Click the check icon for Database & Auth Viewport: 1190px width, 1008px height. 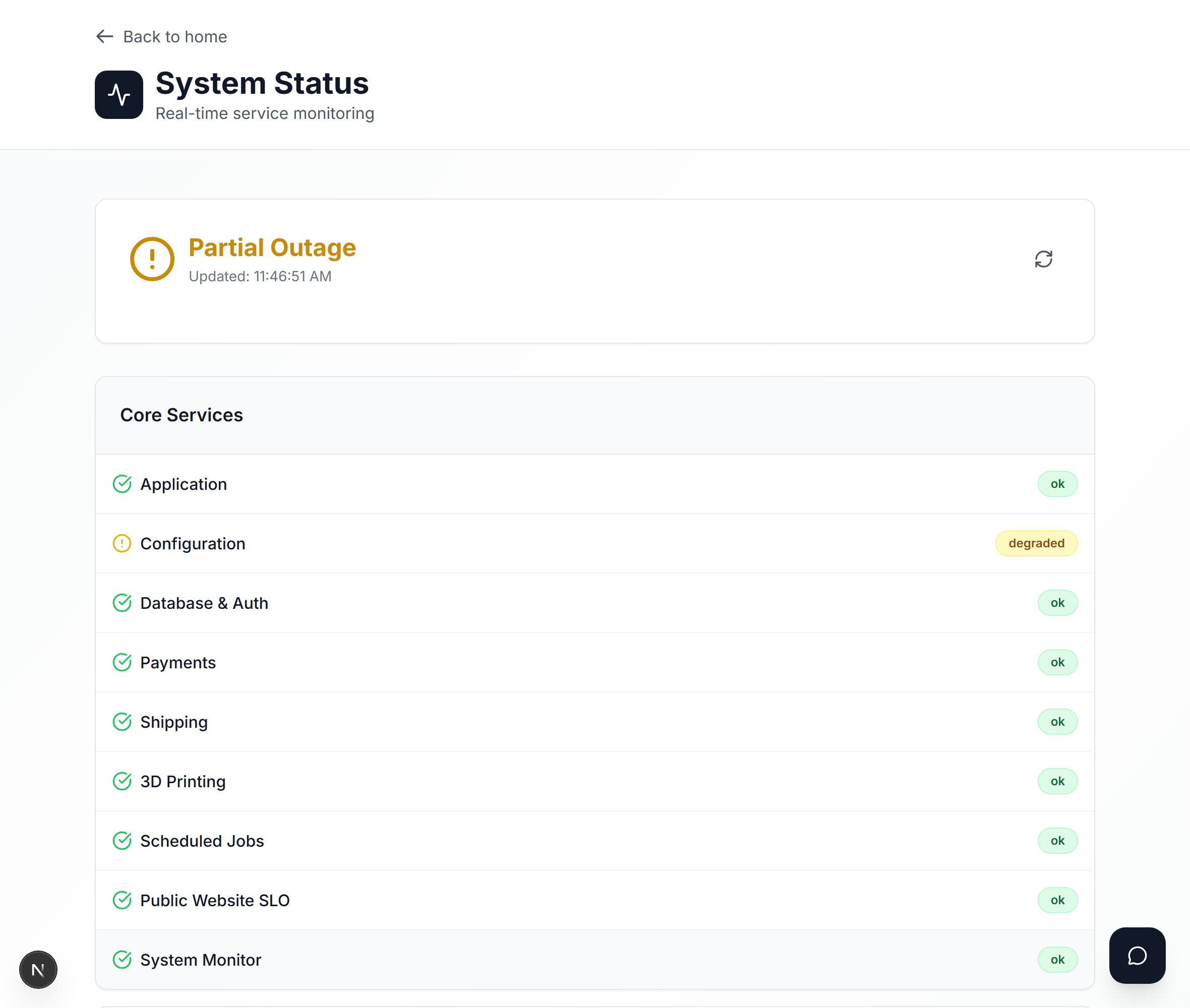tap(123, 603)
